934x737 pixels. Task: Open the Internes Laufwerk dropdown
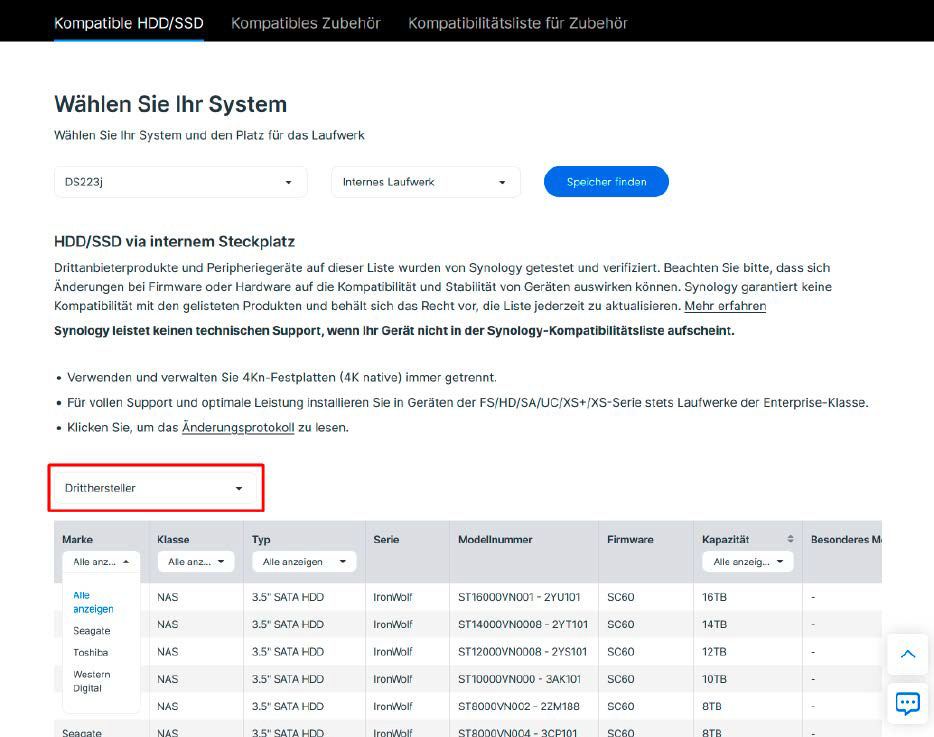pos(425,181)
